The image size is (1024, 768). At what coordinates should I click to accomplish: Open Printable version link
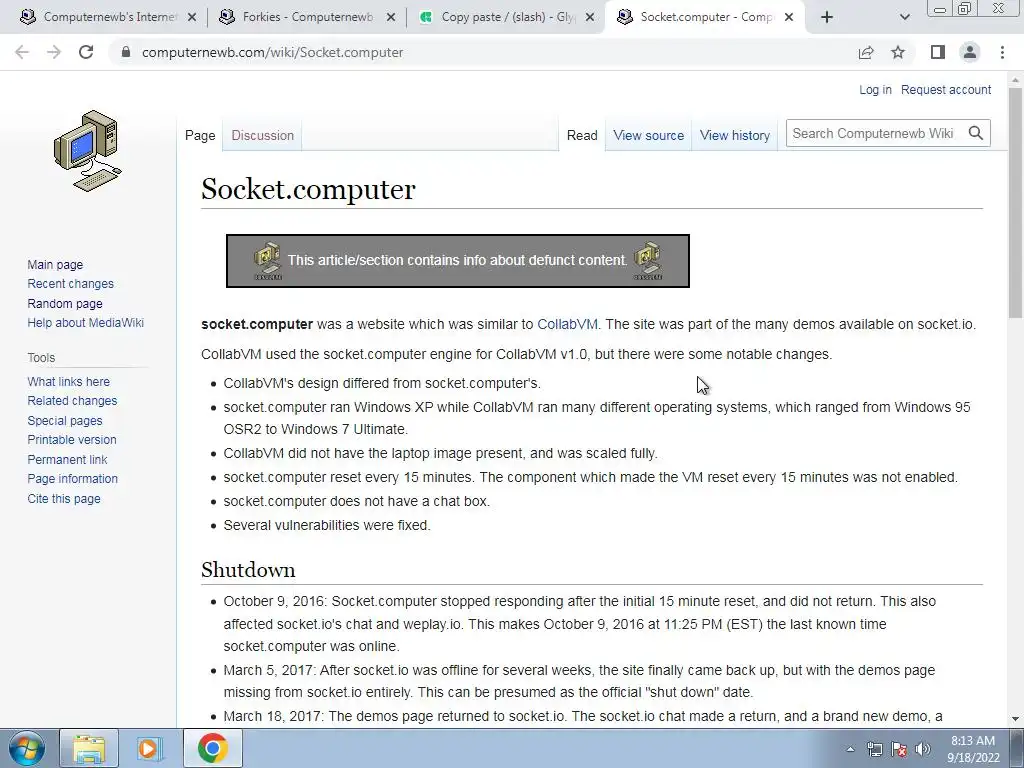[72, 440]
